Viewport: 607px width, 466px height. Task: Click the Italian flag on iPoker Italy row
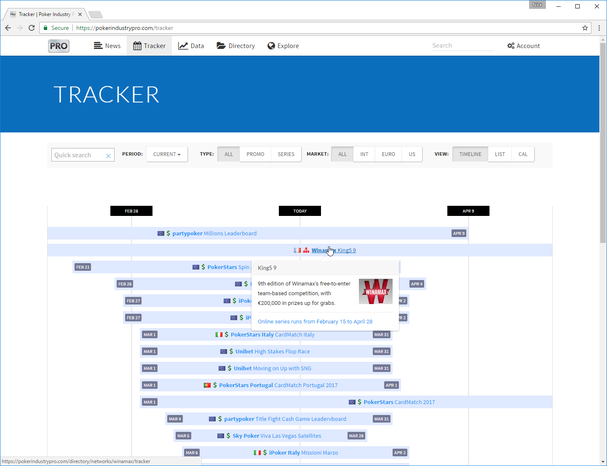click(257, 452)
